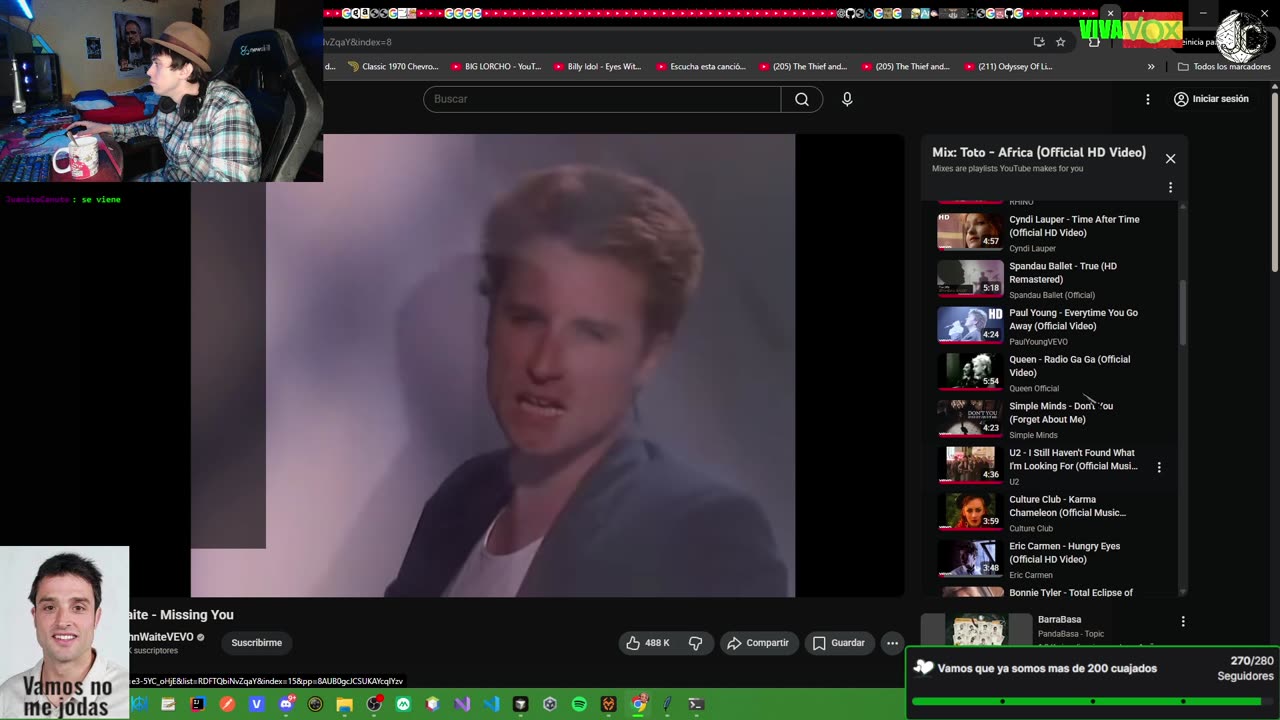Open Billy Idol - Eyes Wit... bookmark
Screen dimensions: 1280x720
point(597,66)
